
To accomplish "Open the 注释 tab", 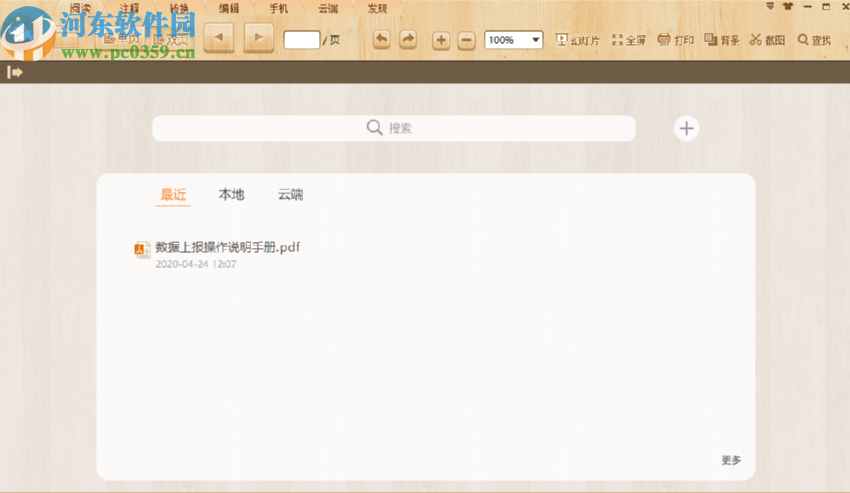I will (x=130, y=9).
